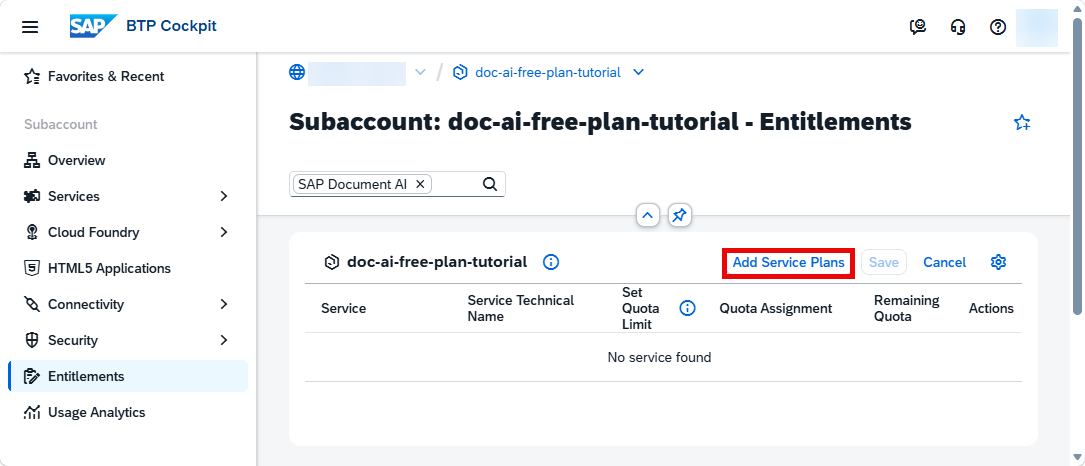
Task: Collapse the header with up arrow
Action: pyautogui.click(x=647, y=215)
